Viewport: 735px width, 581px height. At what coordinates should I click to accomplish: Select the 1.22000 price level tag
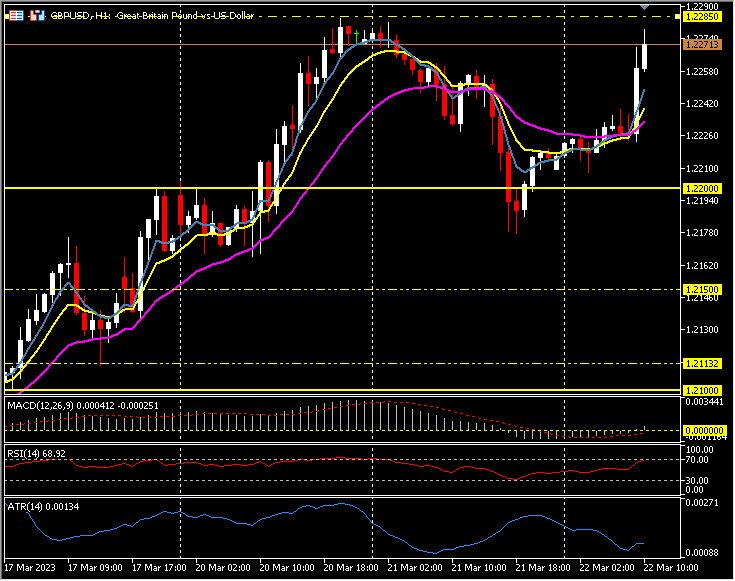tap(703, 188)
